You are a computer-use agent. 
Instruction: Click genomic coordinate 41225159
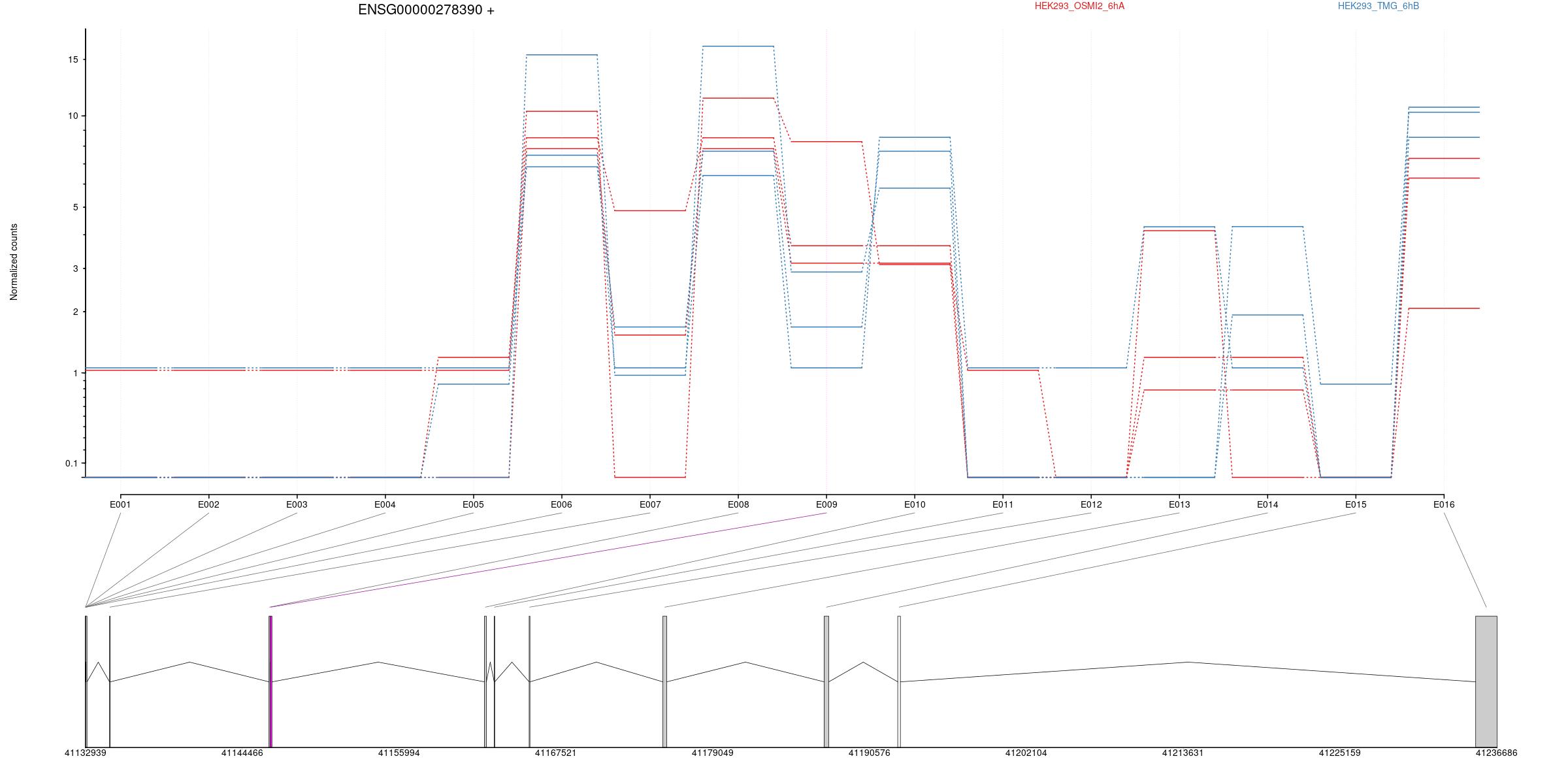coord(1339,753)
